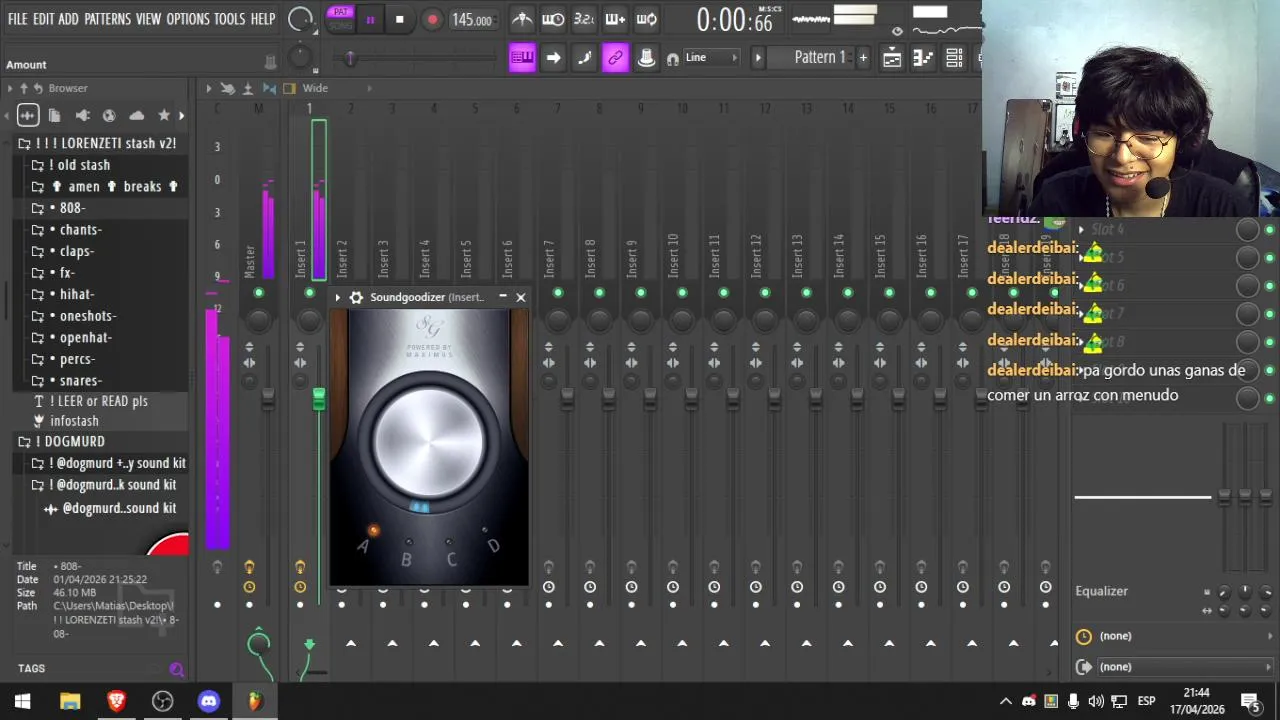Open the Line snap dropdown
Viewport: 1280px width, 720px height.
(x=709, y=58)
